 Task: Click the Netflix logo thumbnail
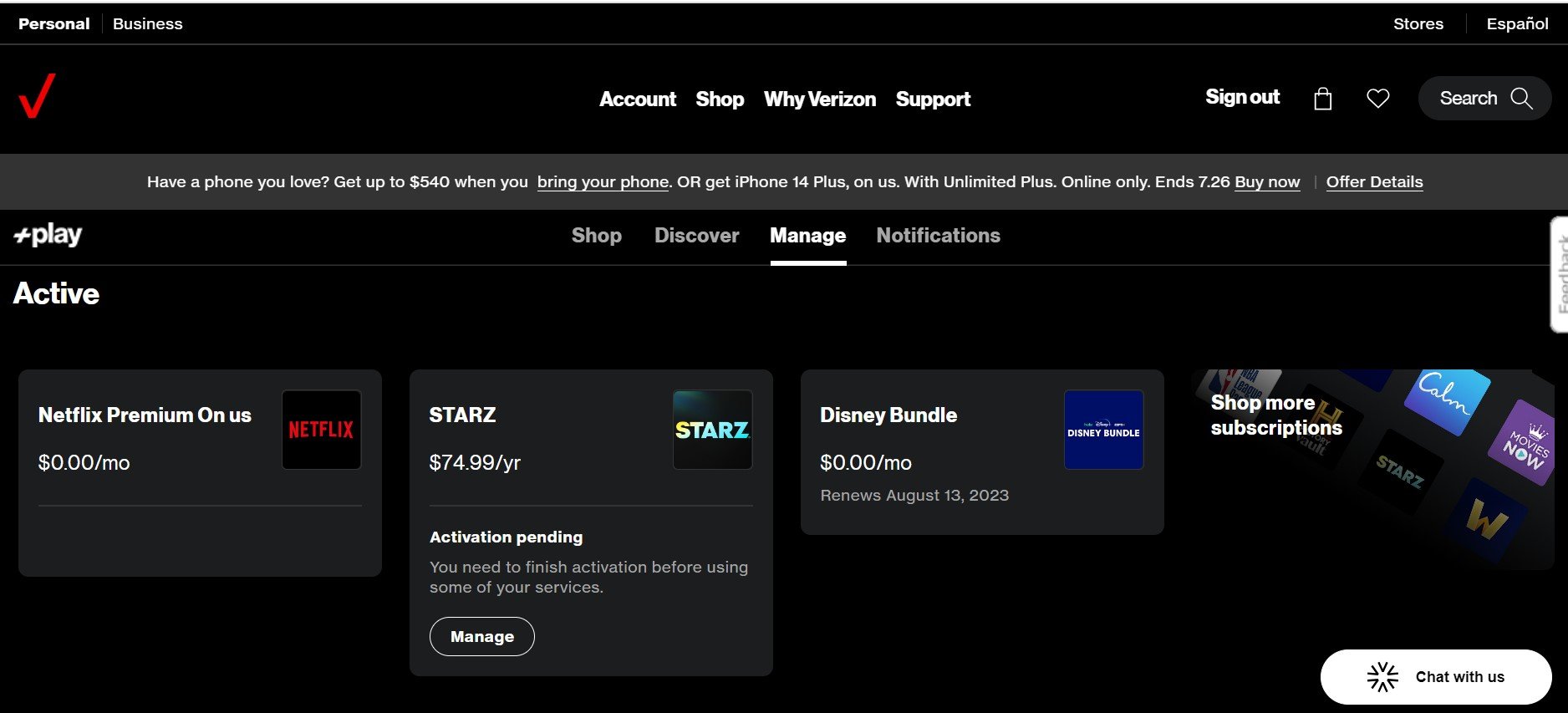coord(322,430)
